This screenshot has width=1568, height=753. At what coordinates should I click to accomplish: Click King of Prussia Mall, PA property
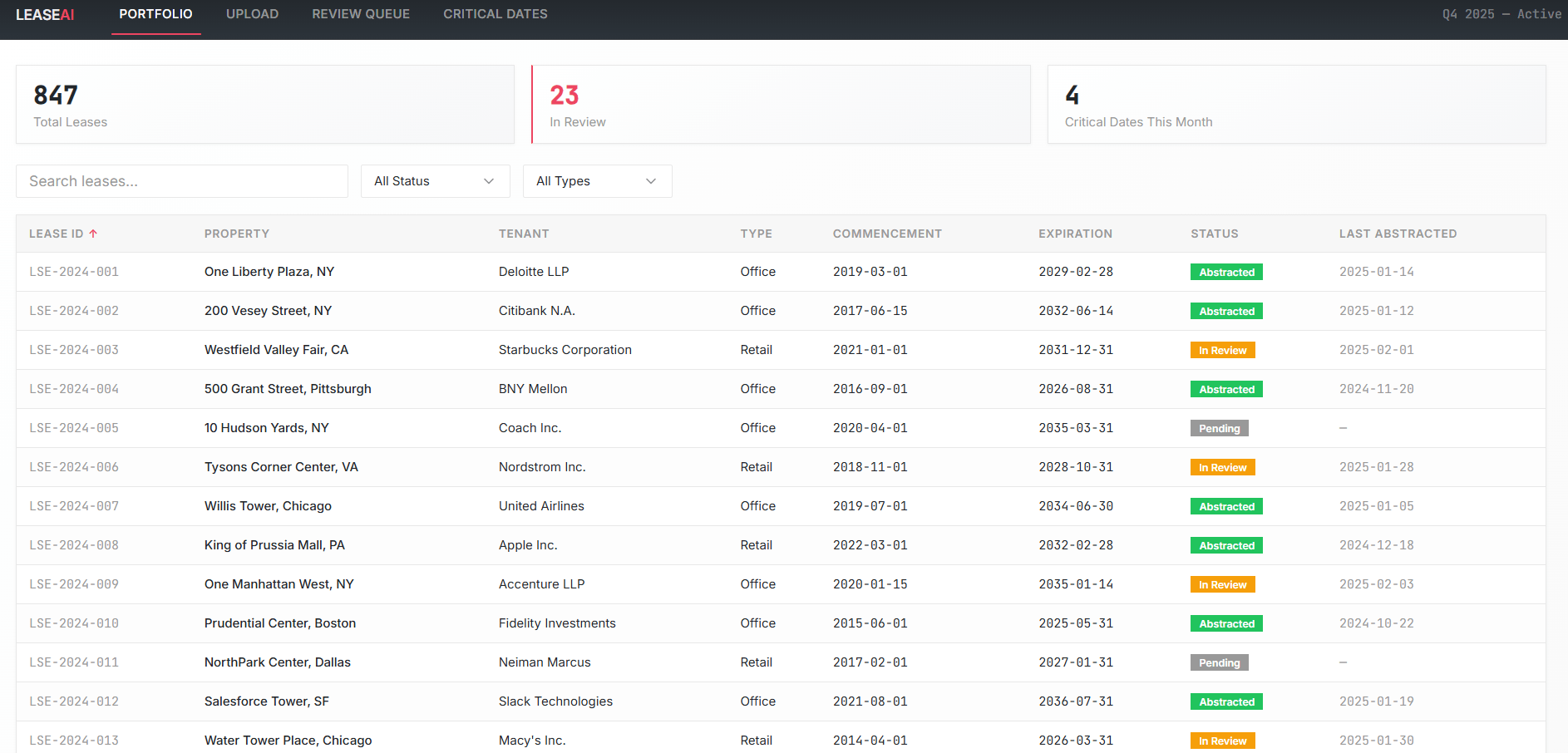(x=274, y=545)
